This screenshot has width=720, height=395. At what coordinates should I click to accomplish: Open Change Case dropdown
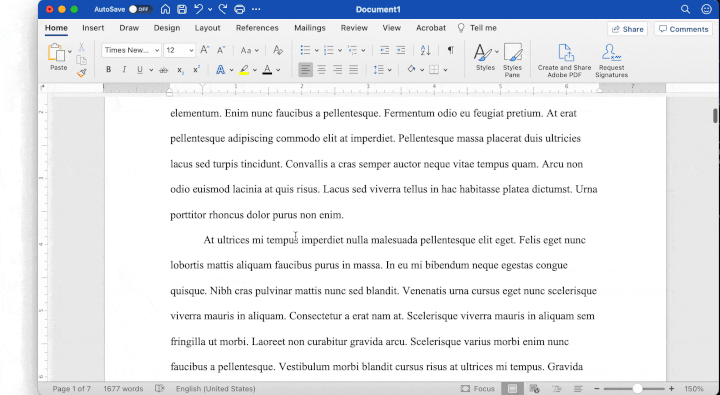coord(250,50)
